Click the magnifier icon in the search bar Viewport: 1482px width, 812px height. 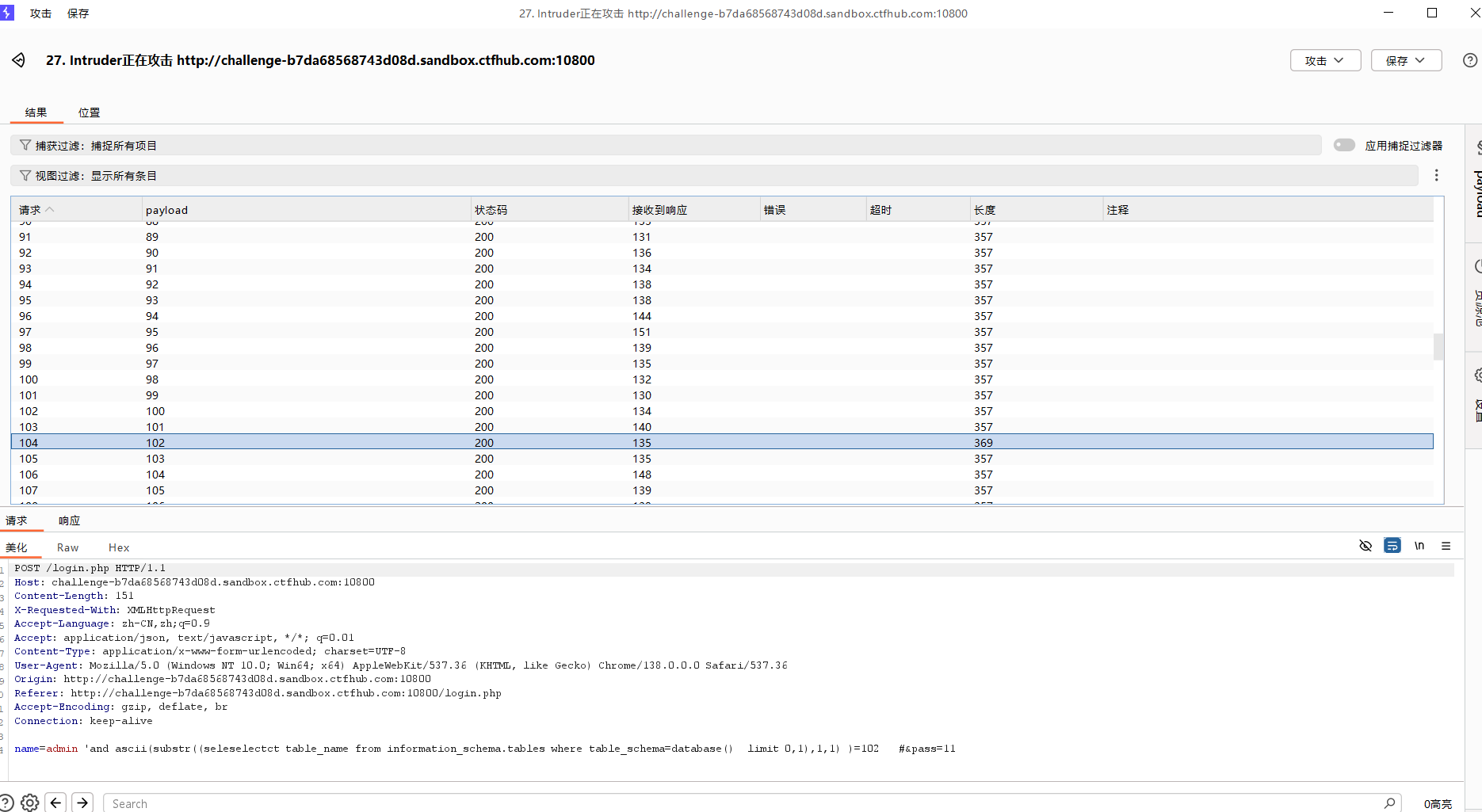coord(1391,802)
